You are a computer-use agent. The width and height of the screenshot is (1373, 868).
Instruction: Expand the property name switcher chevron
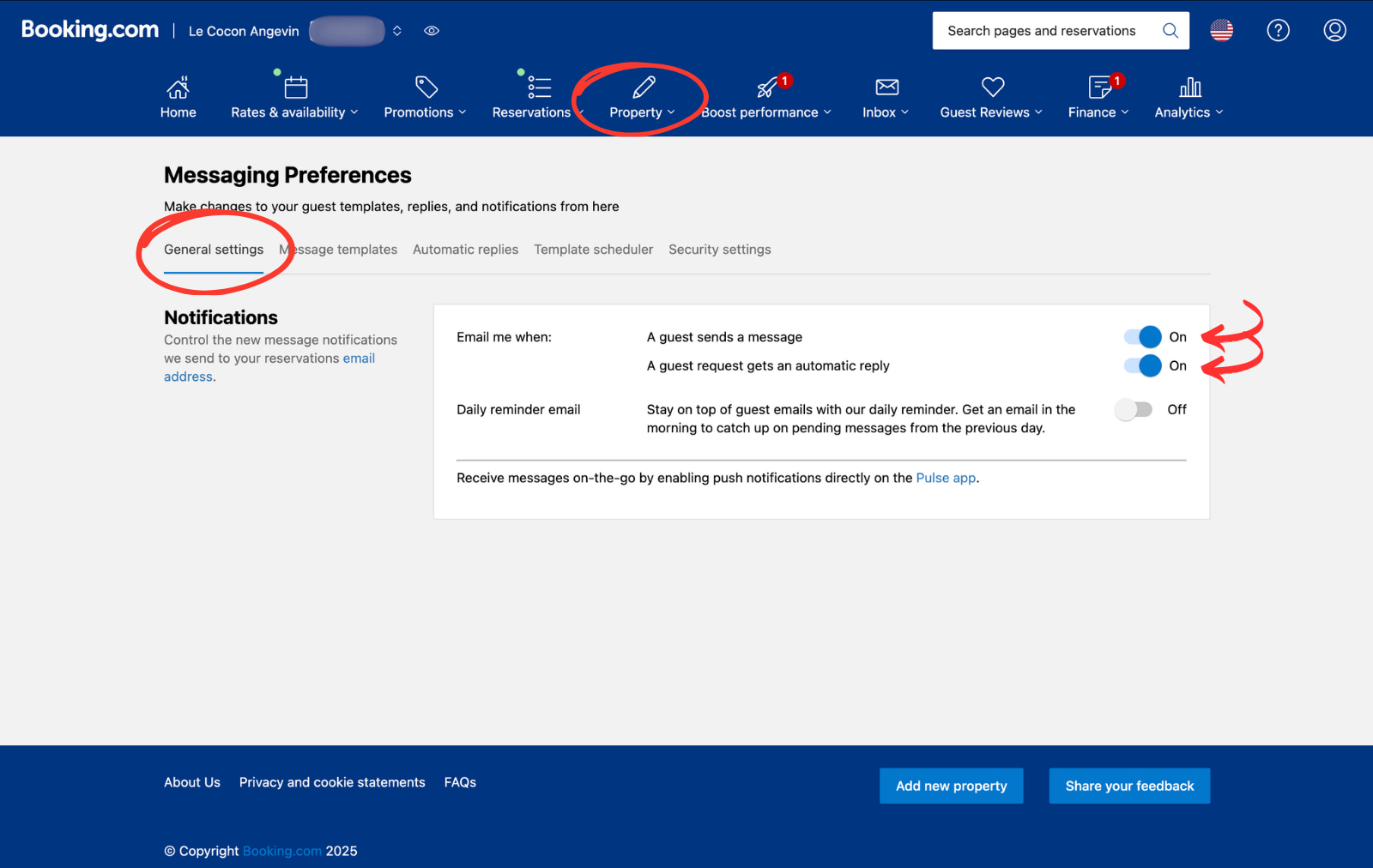(x=396, y=30)
